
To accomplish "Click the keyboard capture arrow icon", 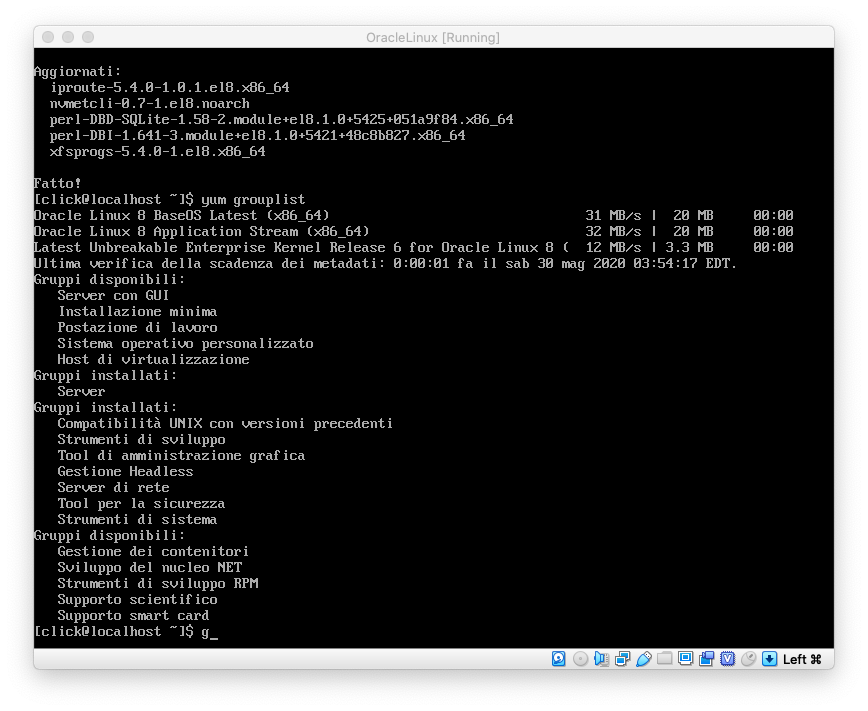I will pyautogui.click(x=769, y=658).
